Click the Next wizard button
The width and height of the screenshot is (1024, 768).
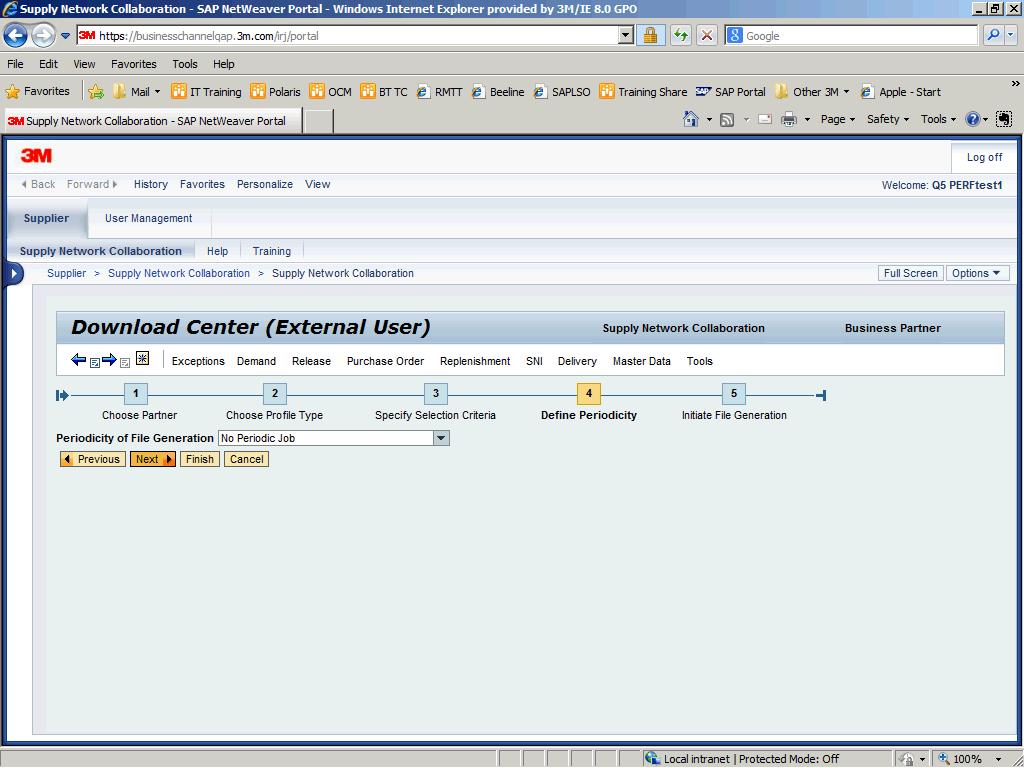click(x=153, y=459)
